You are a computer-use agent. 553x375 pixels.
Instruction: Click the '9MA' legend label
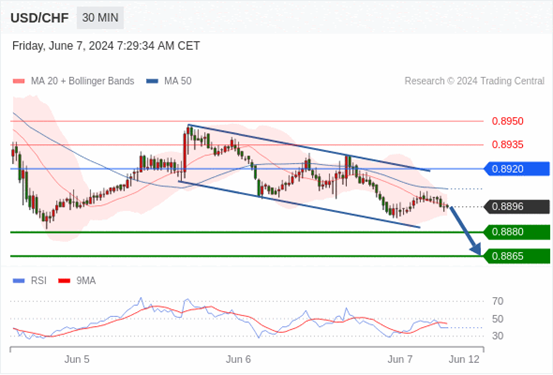86,281
